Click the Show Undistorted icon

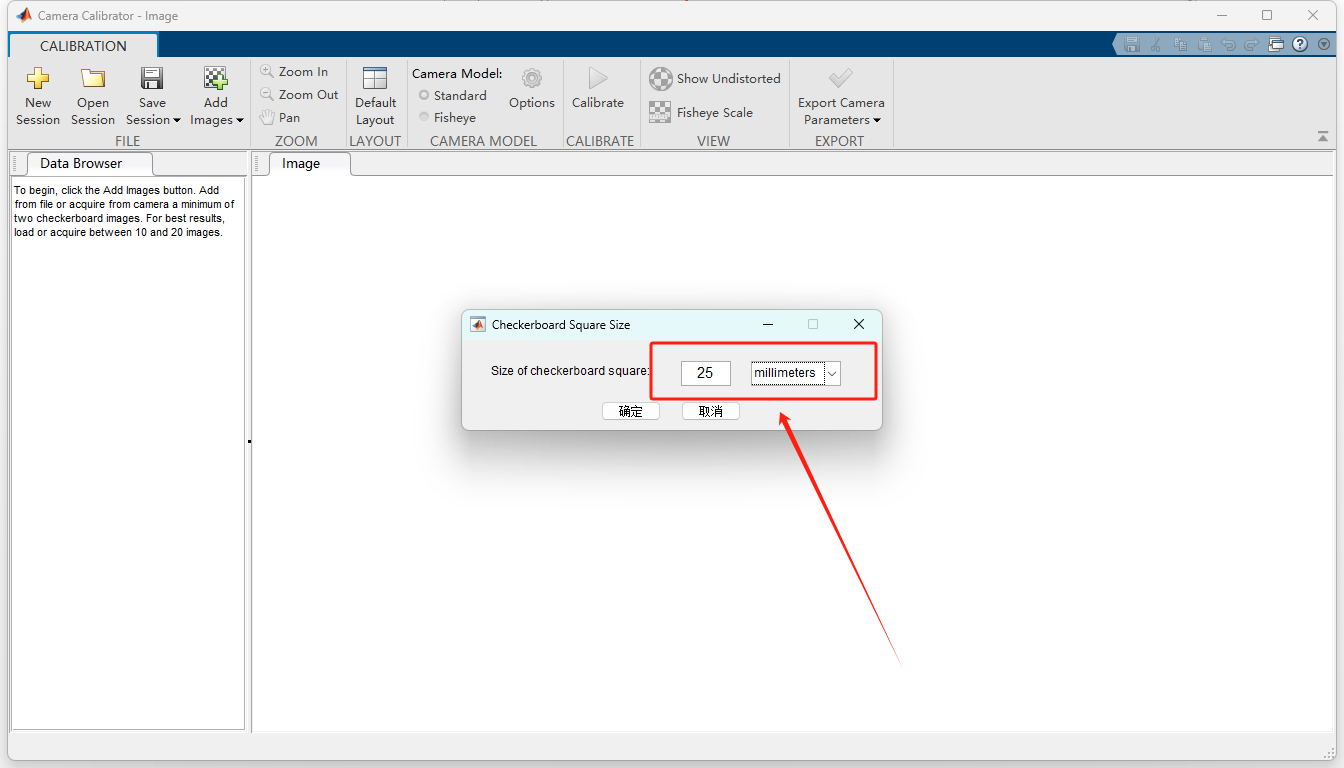[x=661, y=79]
